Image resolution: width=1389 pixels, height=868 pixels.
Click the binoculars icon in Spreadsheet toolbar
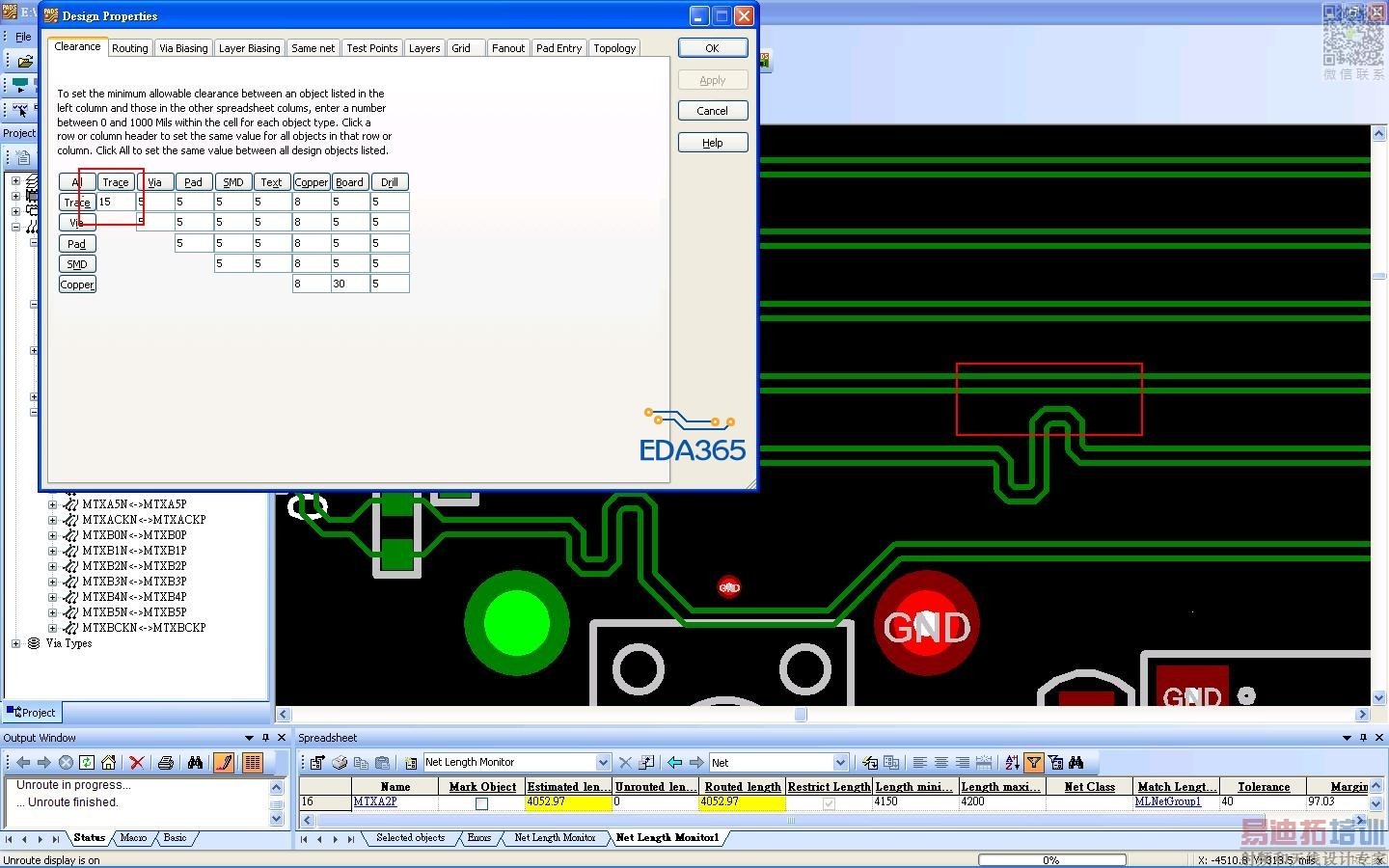[1076, 763]
